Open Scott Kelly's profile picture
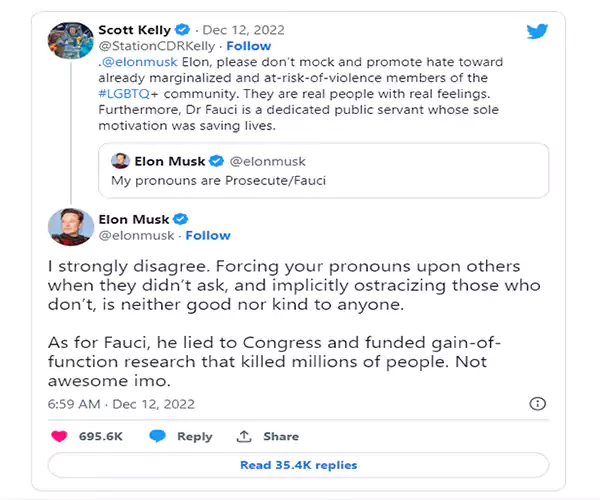This screenshot has height=500, width=600. click(x=70, y=41)
